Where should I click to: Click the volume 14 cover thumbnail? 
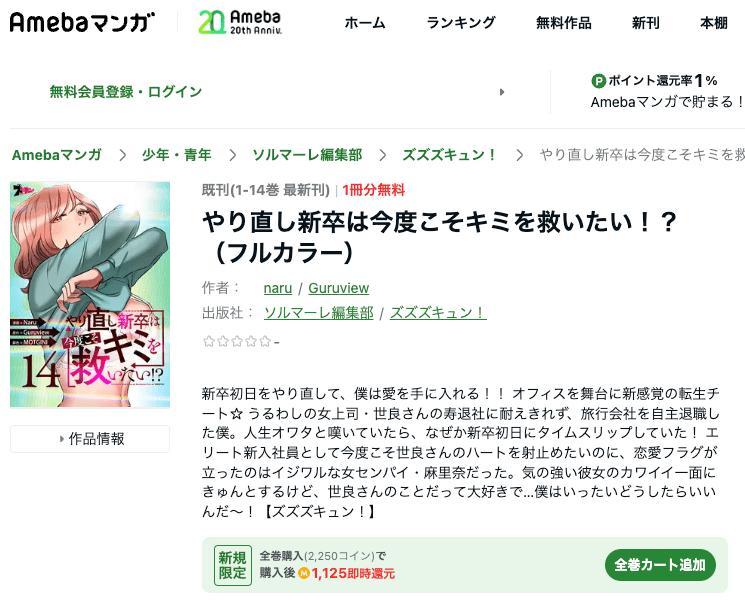click(90, 295)
